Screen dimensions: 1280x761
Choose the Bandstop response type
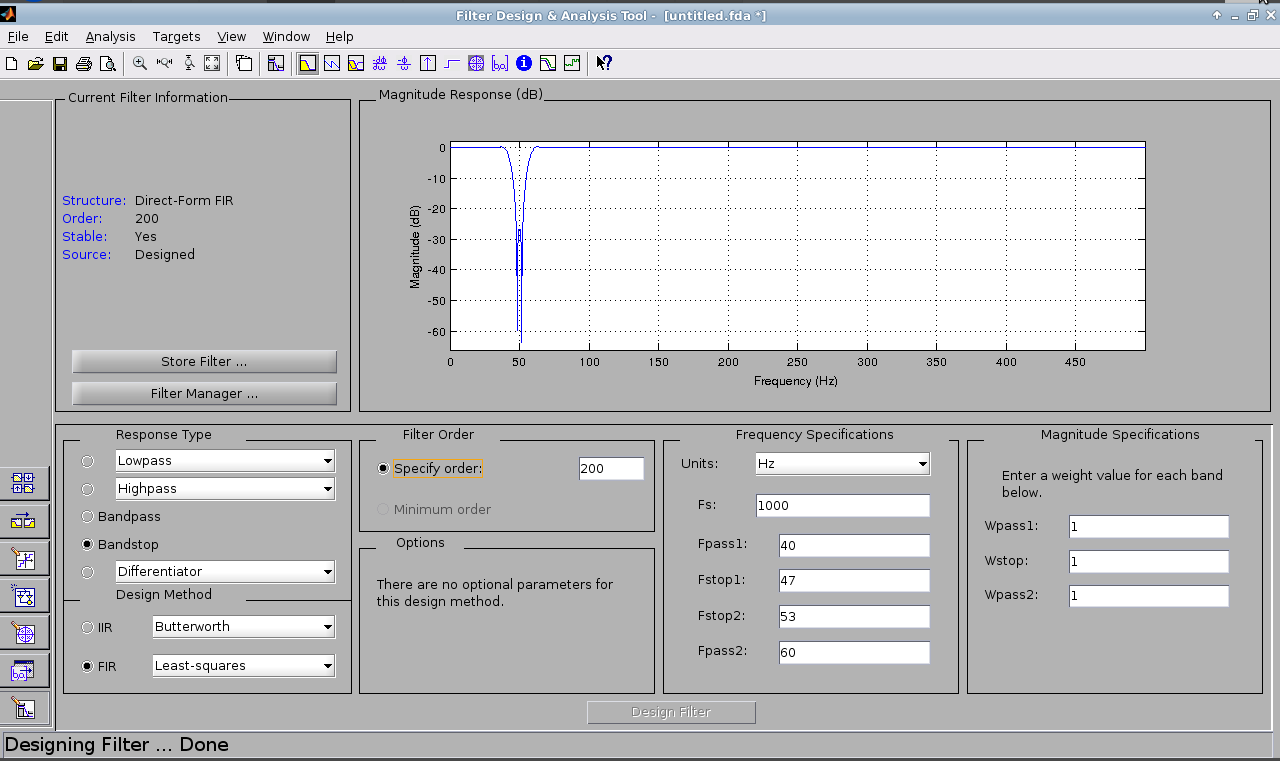coord(88,545)
